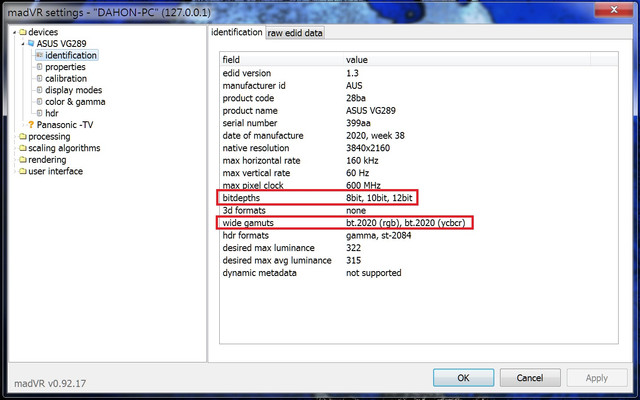640x400 pixels.
Task: Select the hdr formats row
Action: [x=419, y=235]
